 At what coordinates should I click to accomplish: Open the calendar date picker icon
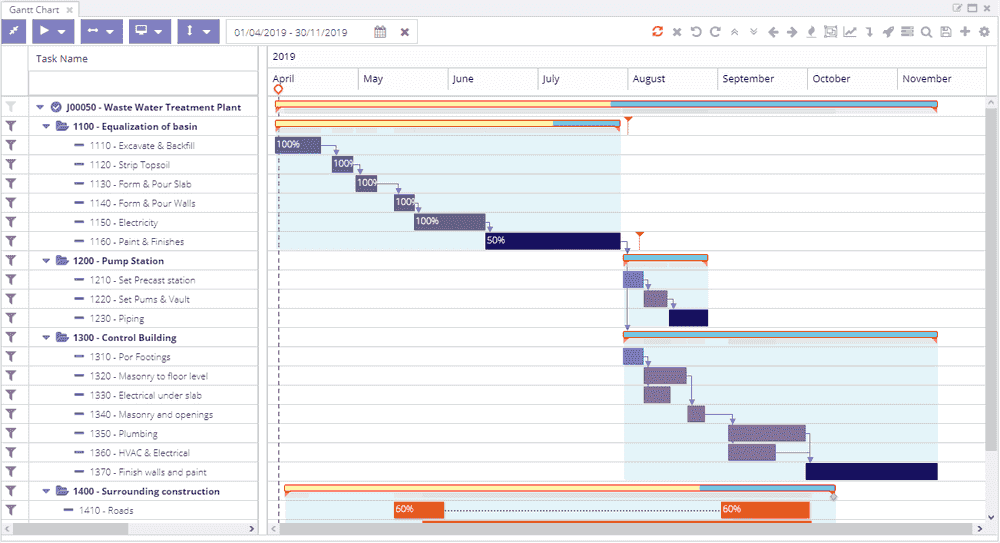pos(380,32)
